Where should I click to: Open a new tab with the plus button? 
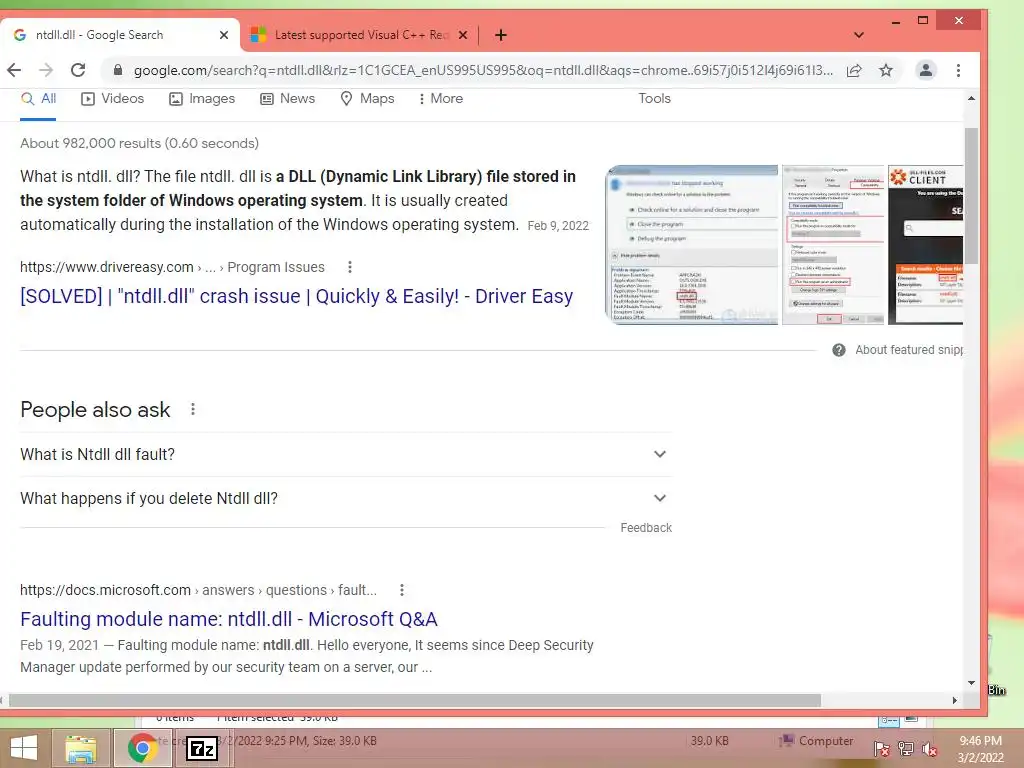[x=501, y=35]
